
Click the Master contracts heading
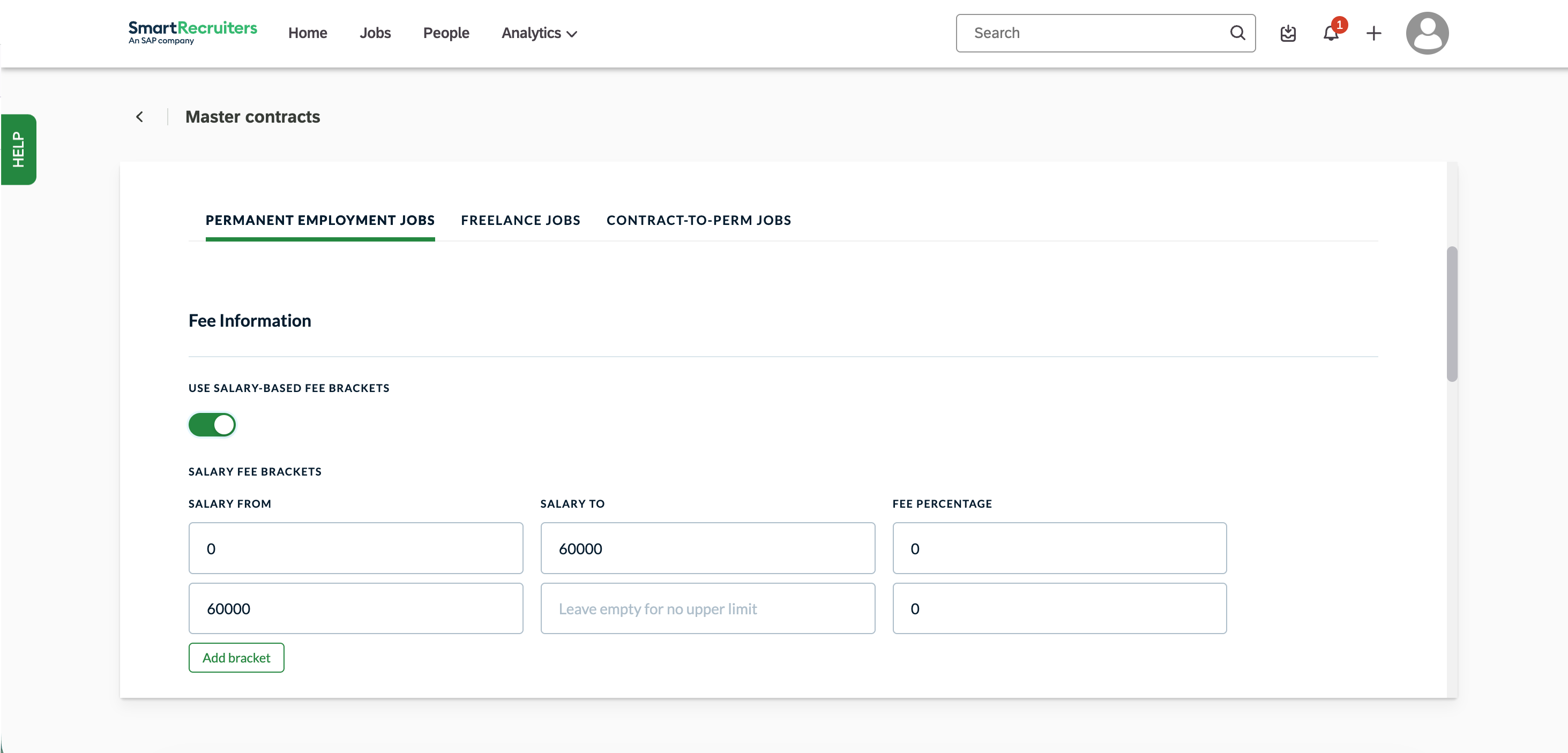pos(252,117)
